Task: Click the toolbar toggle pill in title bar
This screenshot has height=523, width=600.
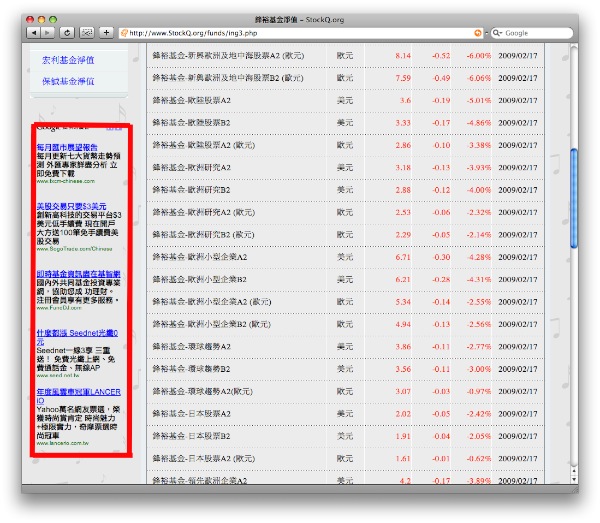Action: coord(569,18)
